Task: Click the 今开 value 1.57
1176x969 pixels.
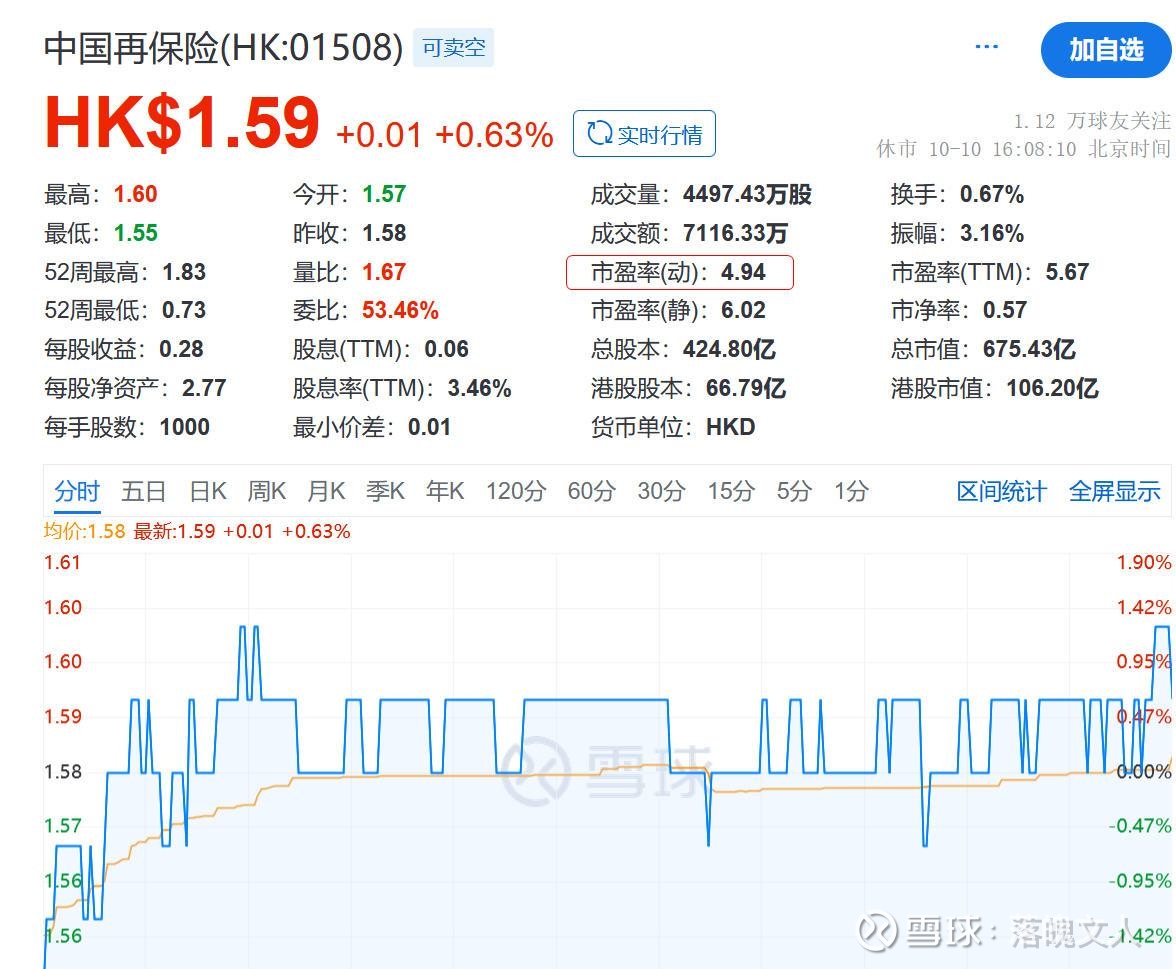Action: point(384,194)
